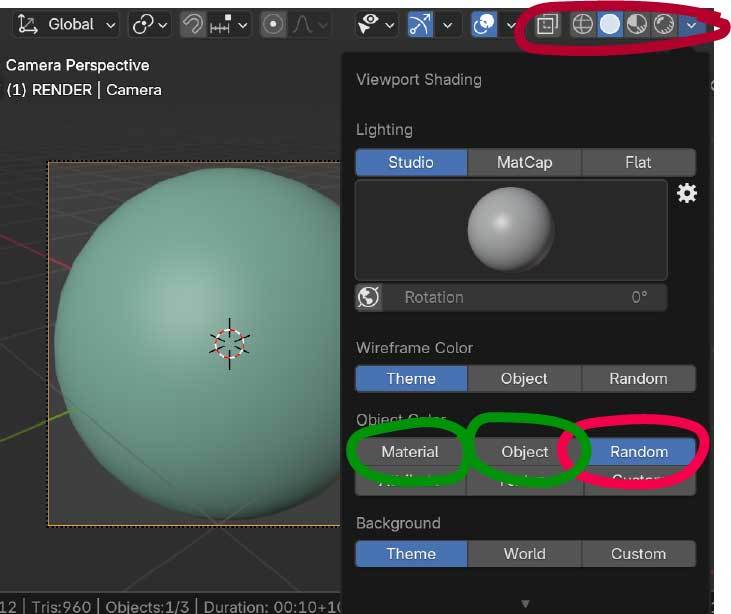
Task: Open the snapping options dropdown
Action: pos(229,24)
